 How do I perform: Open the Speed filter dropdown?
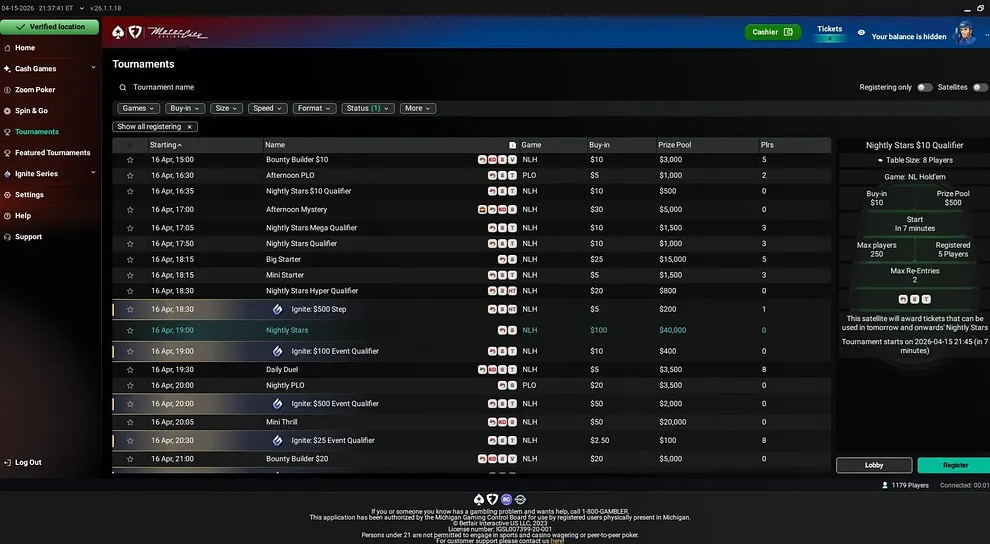click(x=268, y=109)
